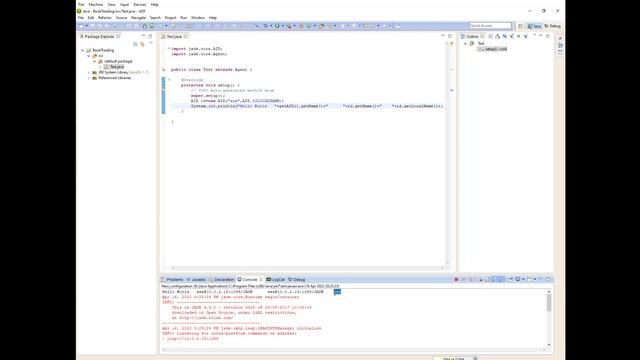Image resolution: width=640 pixels, height=360 pixels.
Task: Open the VirtualBox Machine menu
Action: pyautogui.click(x=96, y=4)
